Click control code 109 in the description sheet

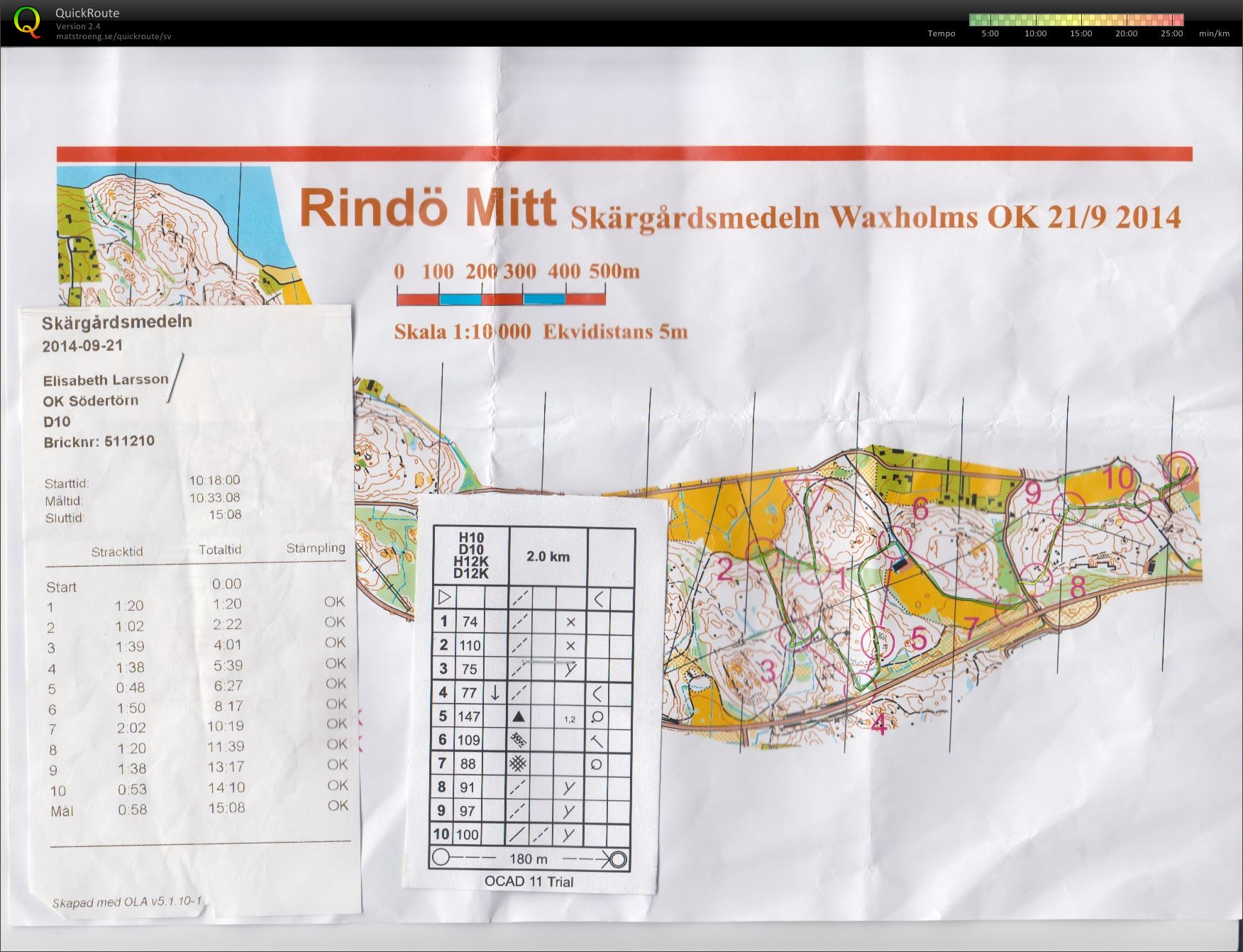[470, 740]
